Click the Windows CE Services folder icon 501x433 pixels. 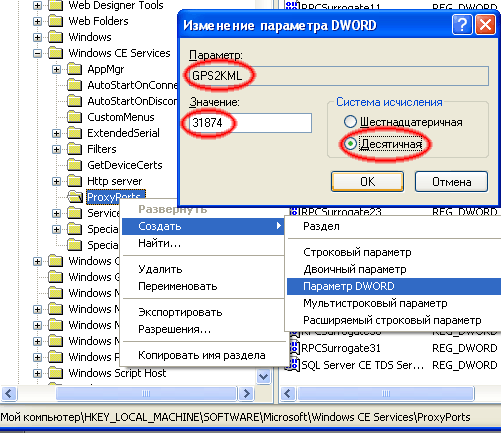click(x=55, y=53)
